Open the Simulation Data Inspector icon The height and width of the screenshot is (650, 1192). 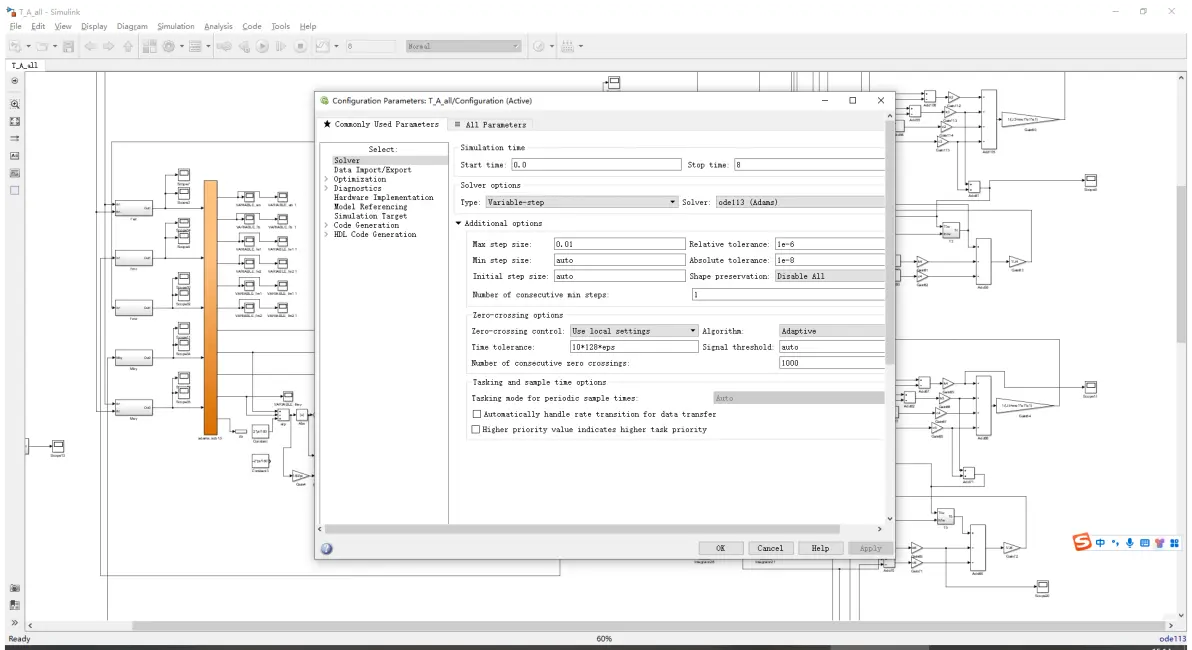pos(322,46)
